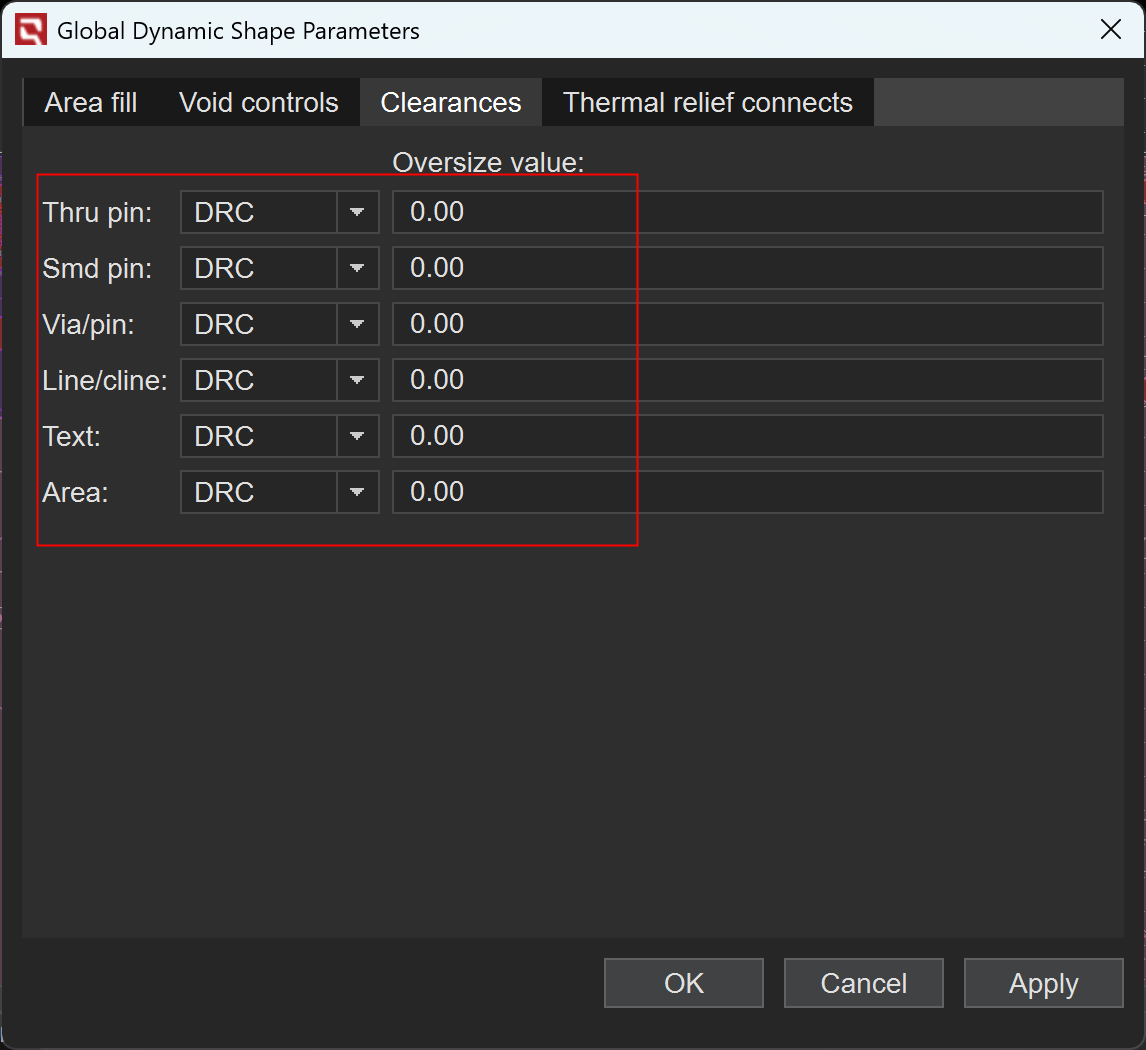Screen dimensions: 1146x1050
Task: Expand the Text clearance dropdown
Action: (x=358, y=437)
